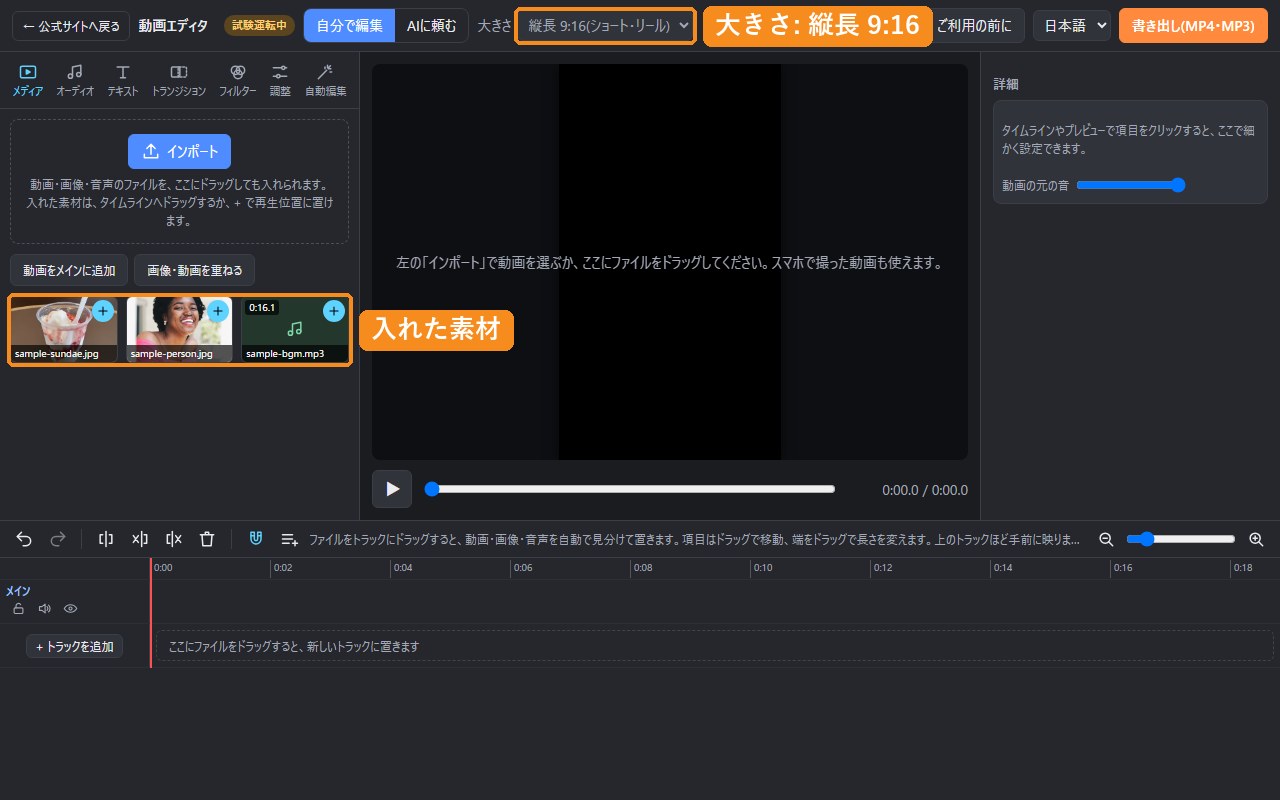Click the timeline zoom slider
This screenshot has width=1280, height=800.
1181,539
